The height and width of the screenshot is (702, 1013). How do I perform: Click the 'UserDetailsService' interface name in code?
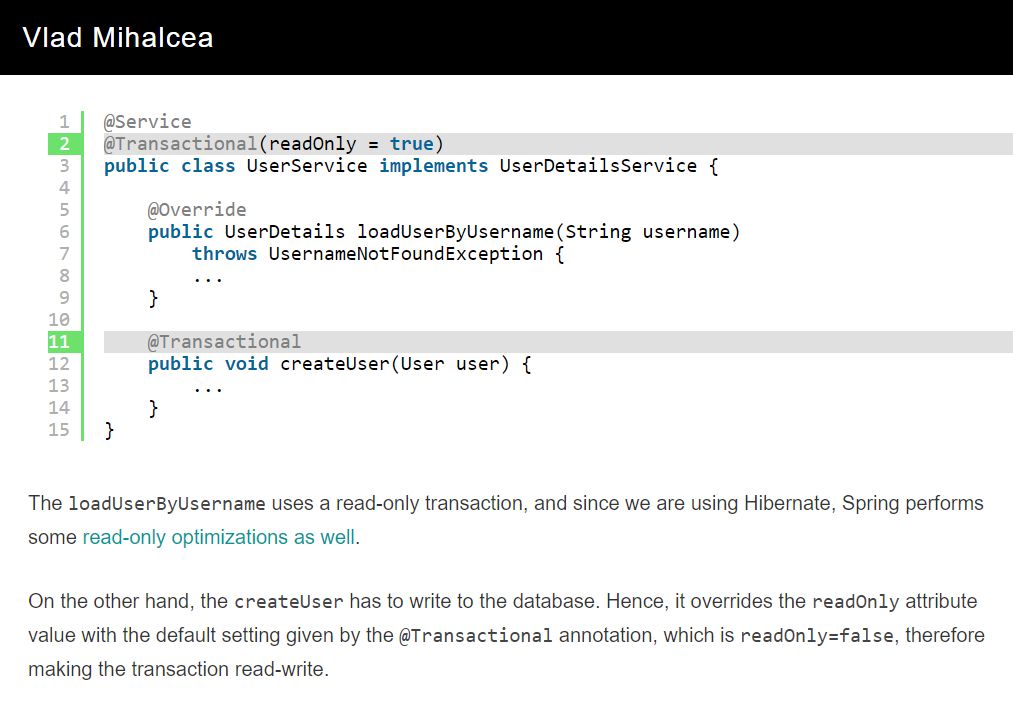coord(598,165)
